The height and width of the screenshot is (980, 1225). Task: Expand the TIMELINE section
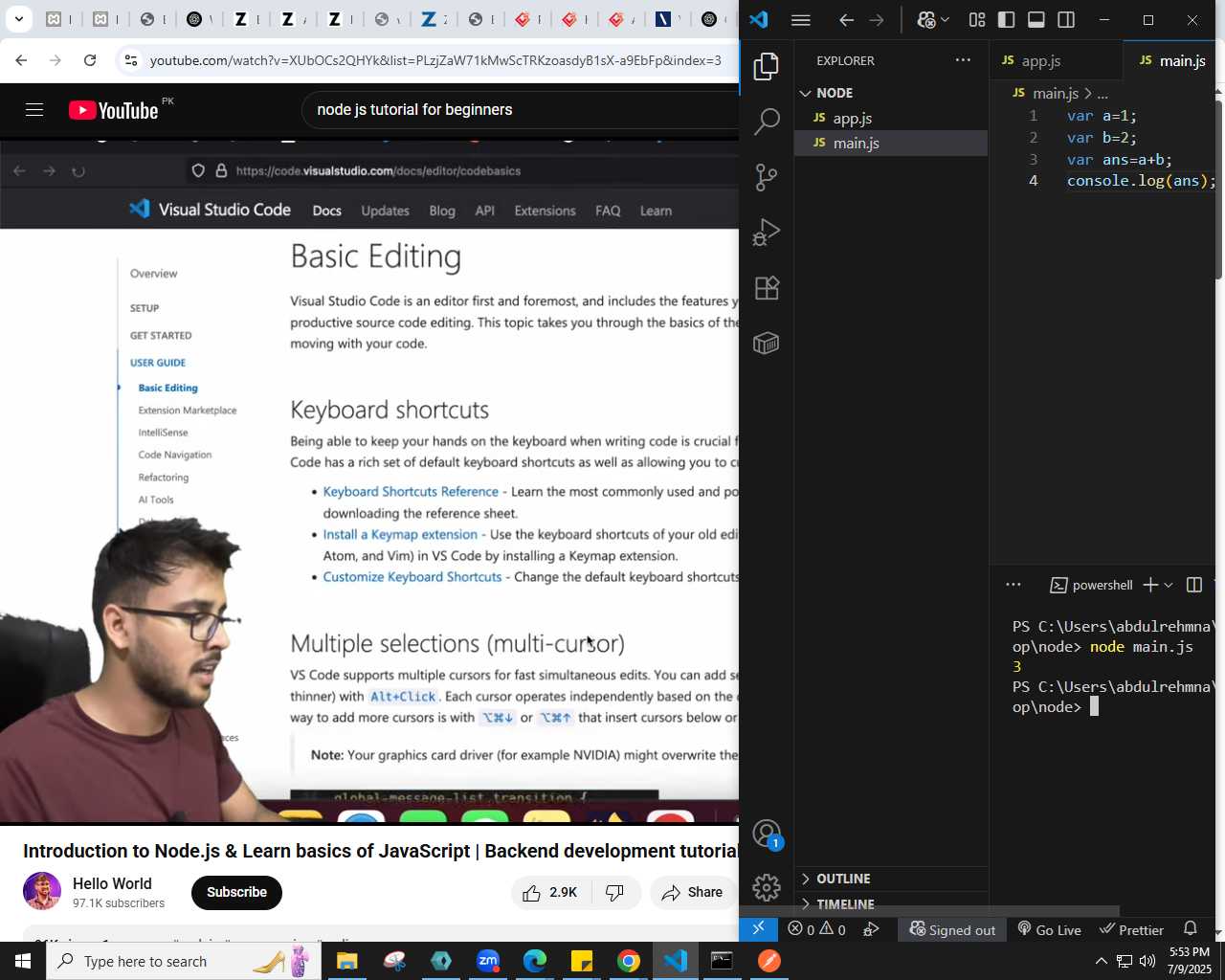(891, 903)
